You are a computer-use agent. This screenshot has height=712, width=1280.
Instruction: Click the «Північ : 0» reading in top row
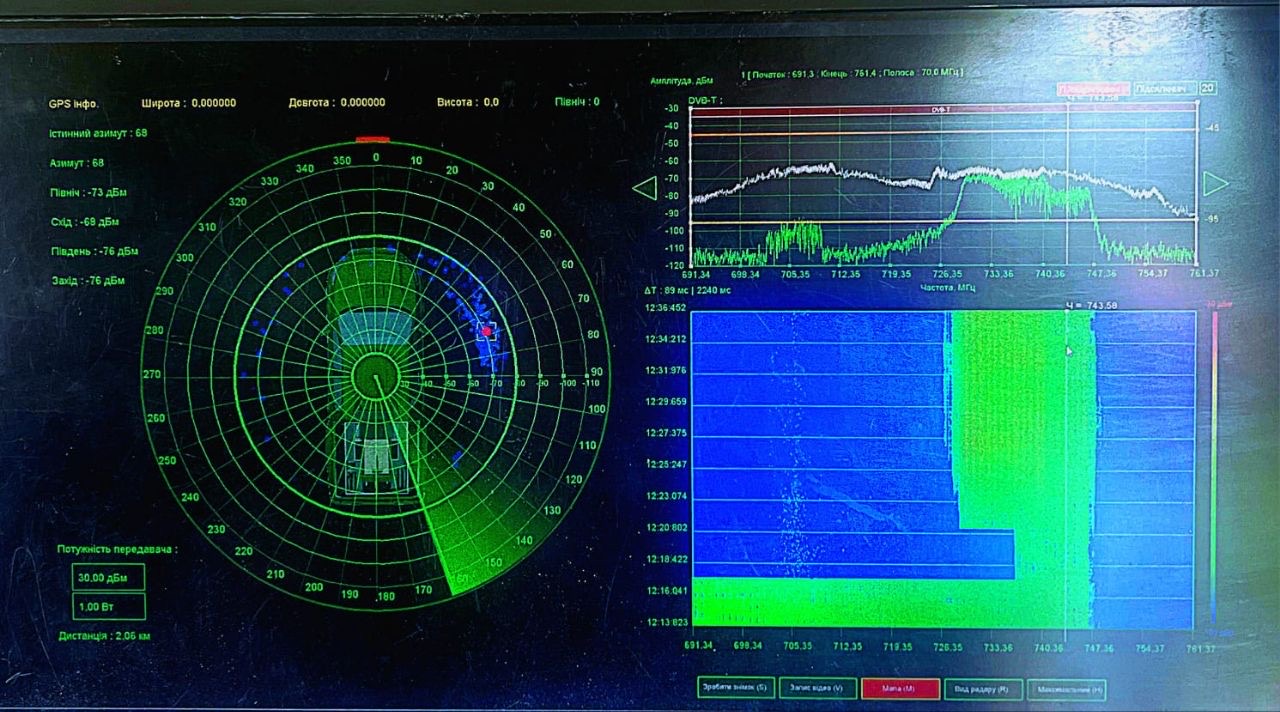[x=578, y=102]
